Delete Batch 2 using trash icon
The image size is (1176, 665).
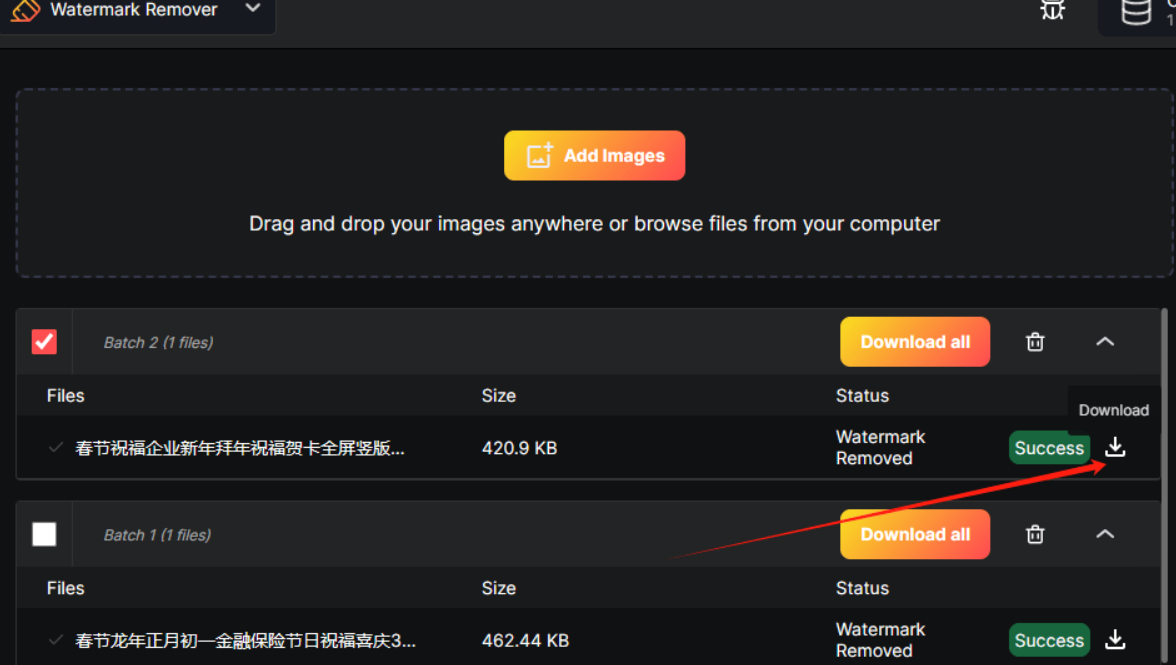pos(1035,342)
